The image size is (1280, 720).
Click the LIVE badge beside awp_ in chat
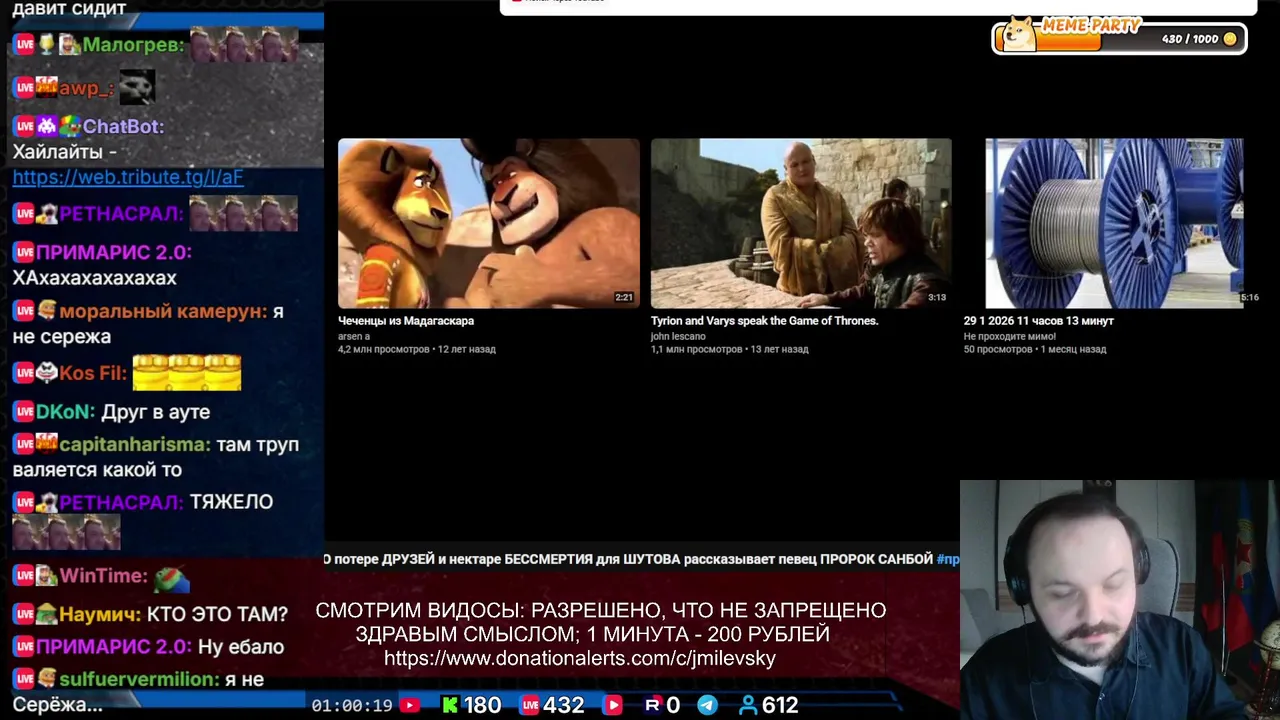tap(24, 88)
